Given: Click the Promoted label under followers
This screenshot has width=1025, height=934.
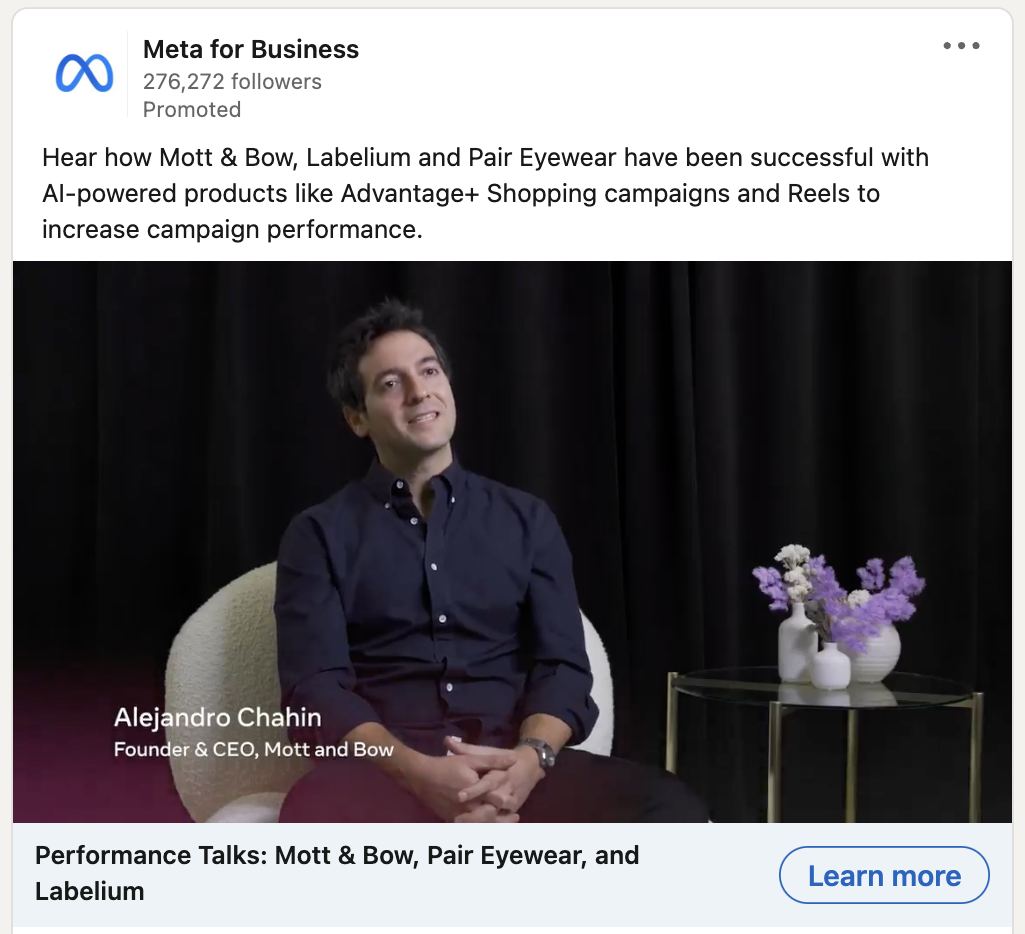Looking at the screenshot, I should click(192, 109).
